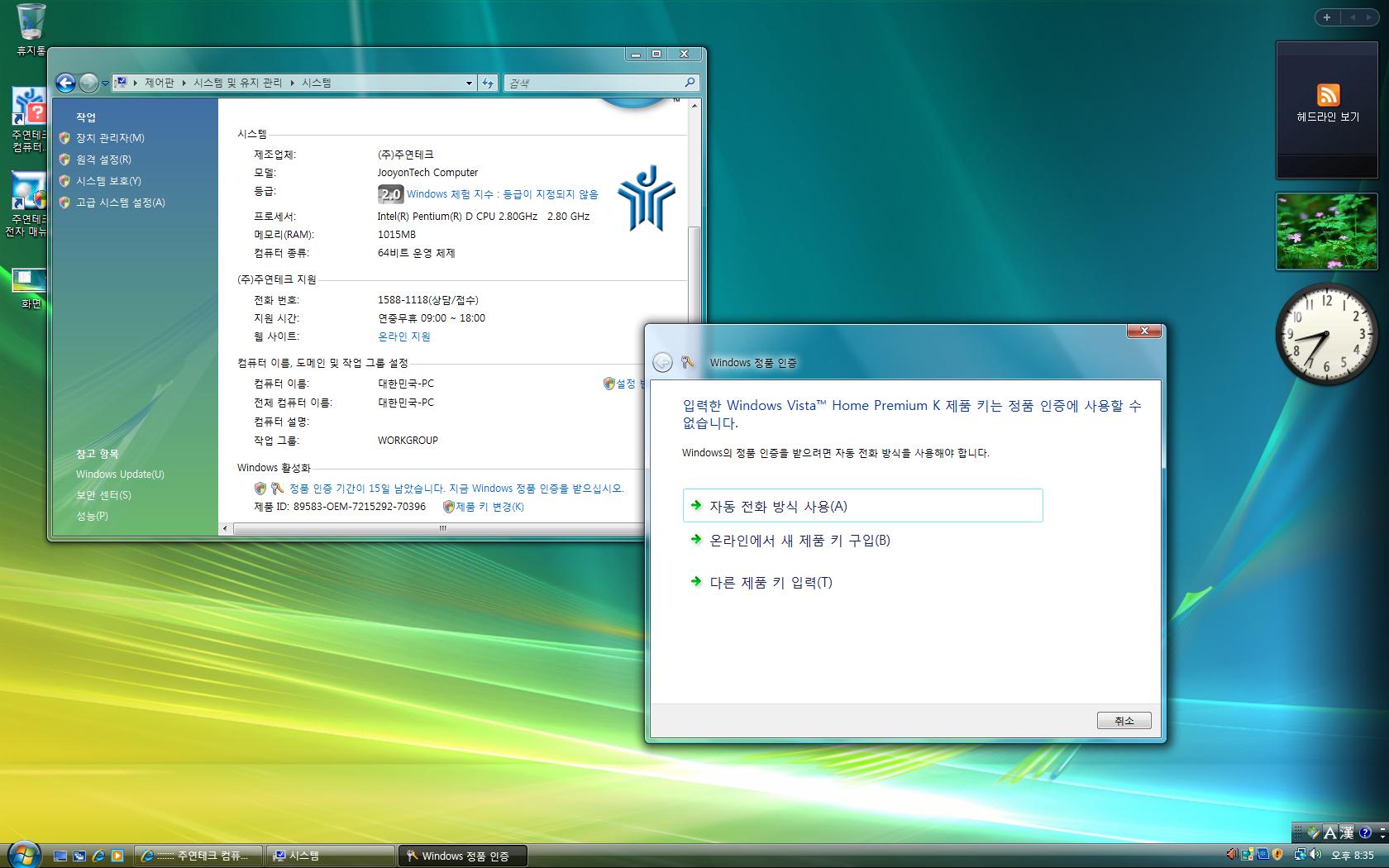Click the shield icon beside 고급 시스템 설정
The image size is (1389, 868).
(65, 203)
